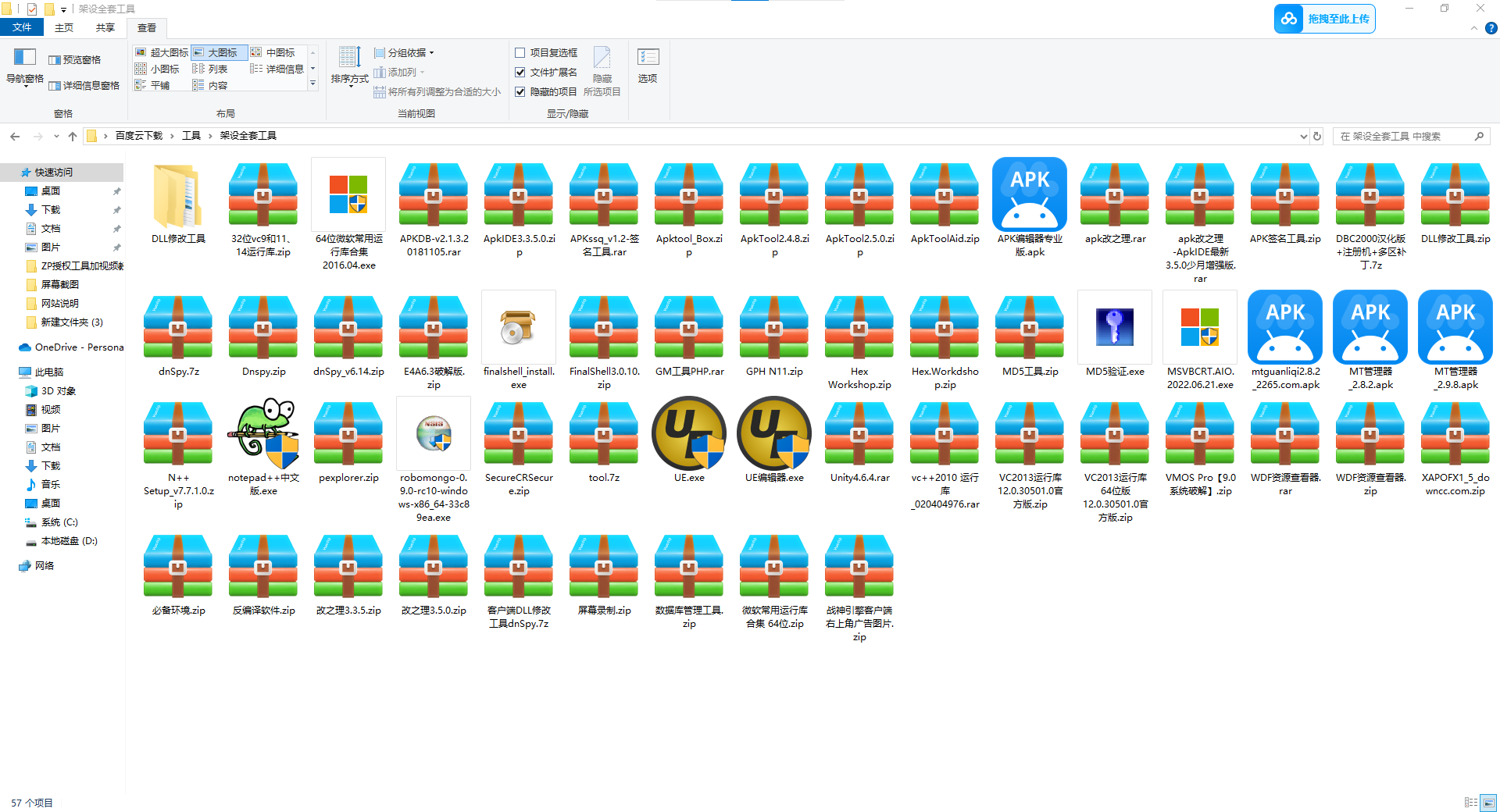The image size is (1500, 812).
Task: Switch to 中图标 view
Action: pos(273,52)
